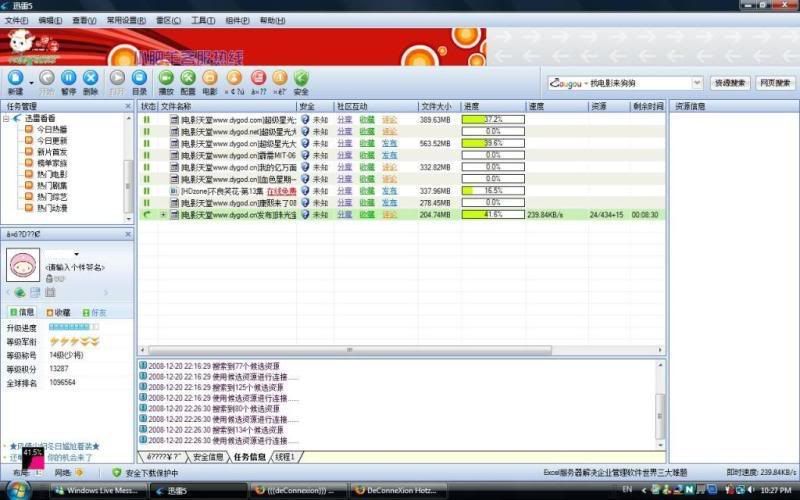Open the Windows Start button

click(19, 490)
